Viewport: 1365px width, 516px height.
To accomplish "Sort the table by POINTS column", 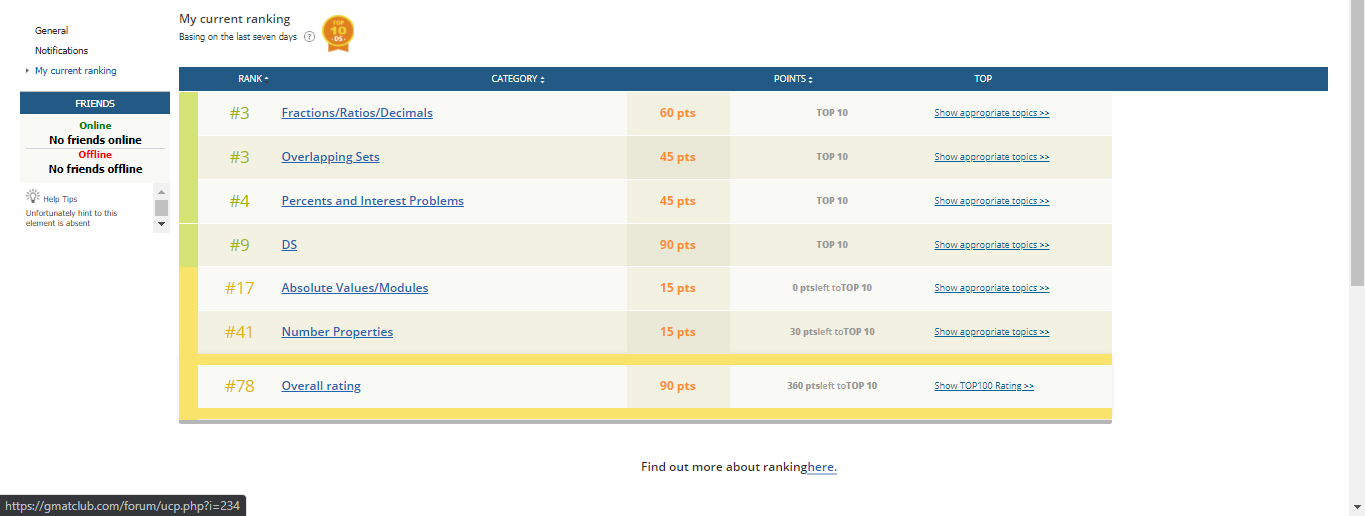I will pos(793,79).
